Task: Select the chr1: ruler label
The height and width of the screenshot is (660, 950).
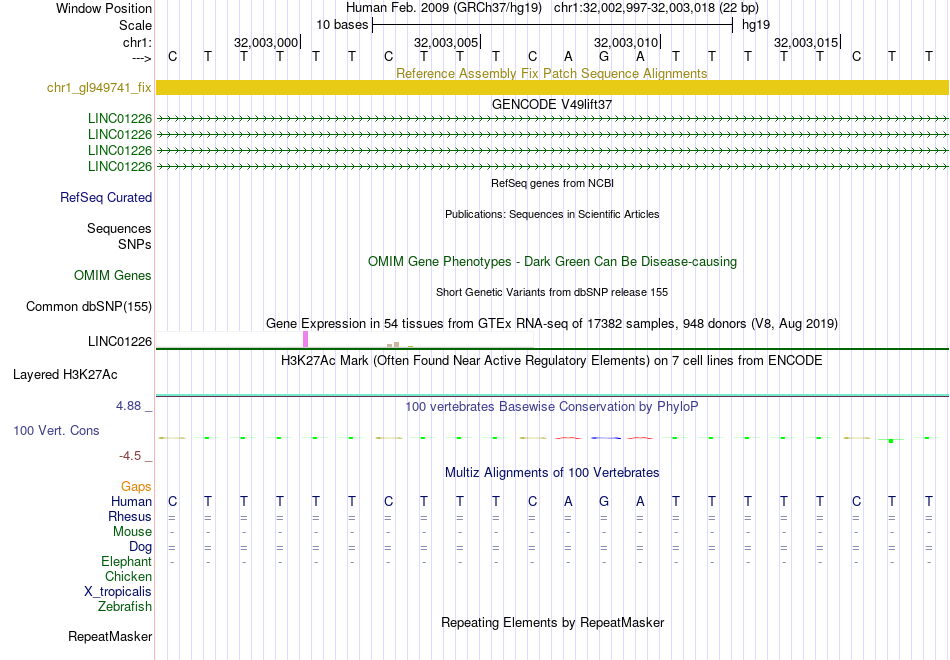Action: (x=137, y=42)
